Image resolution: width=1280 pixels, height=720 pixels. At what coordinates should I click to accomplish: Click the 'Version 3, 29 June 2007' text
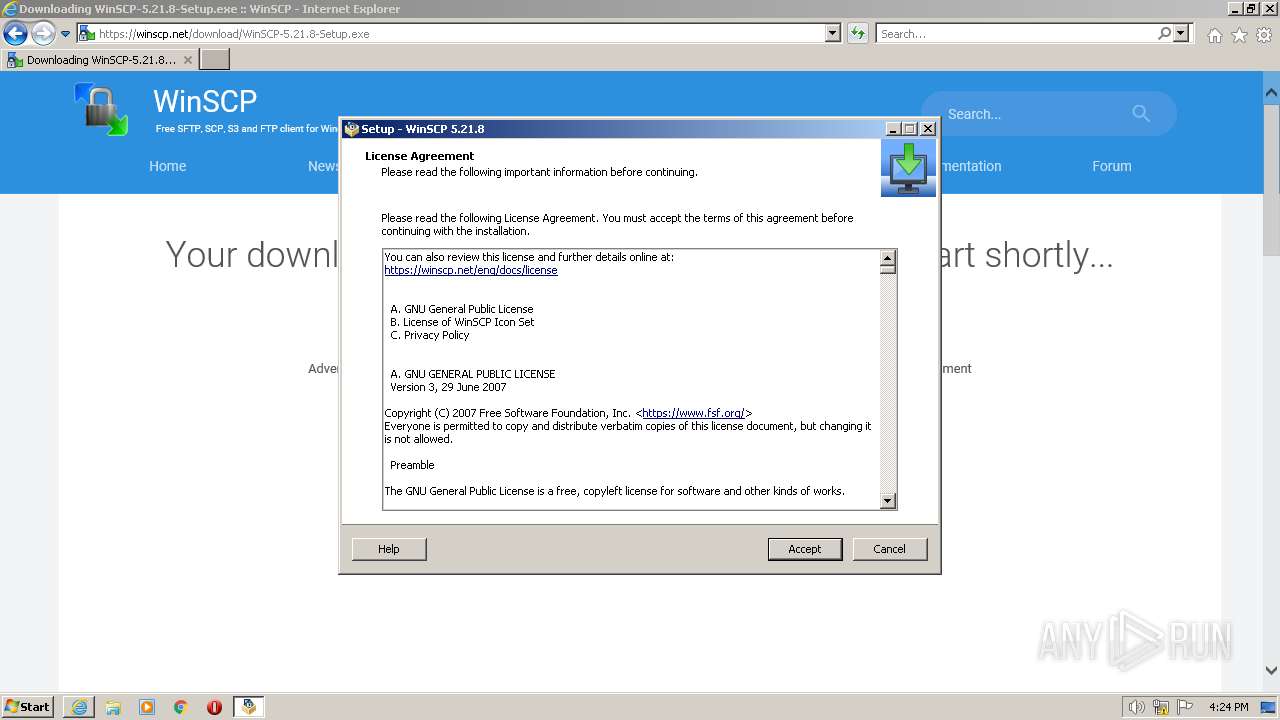[448, 387]
